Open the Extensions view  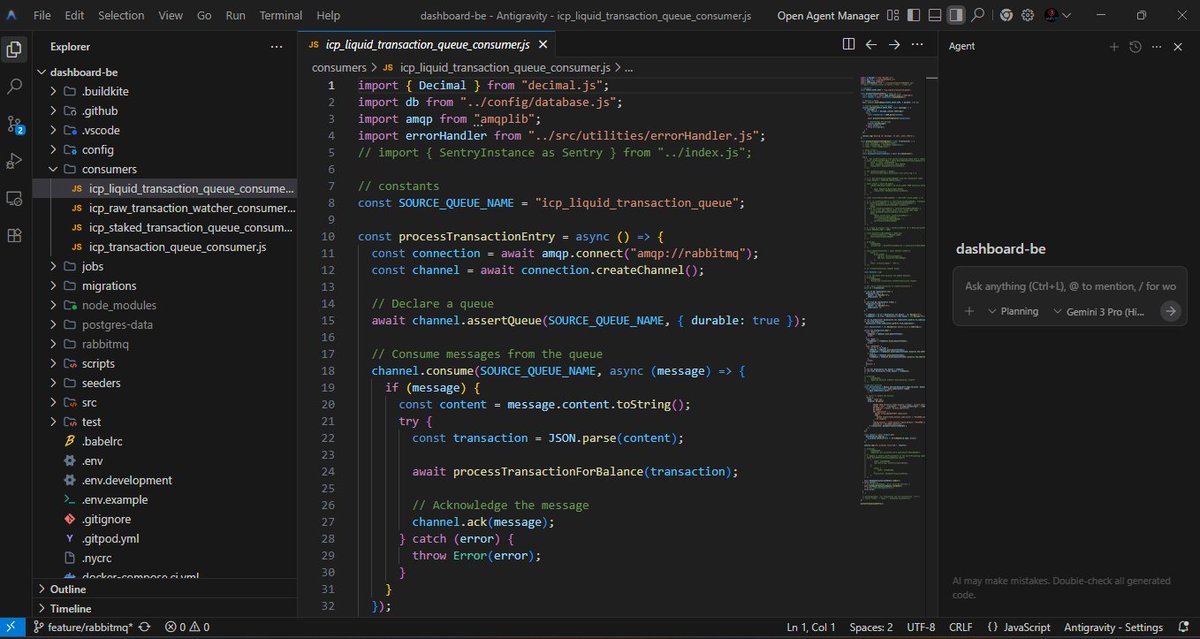(14, 235)
